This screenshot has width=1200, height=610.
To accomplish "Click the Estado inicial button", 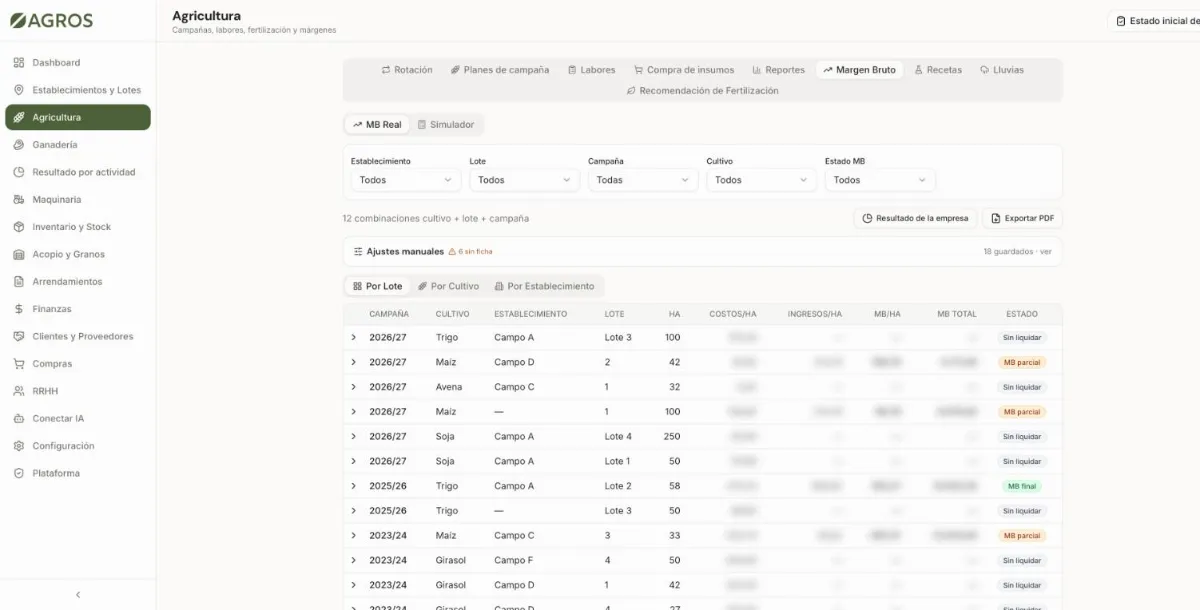I will [1156, 21].
